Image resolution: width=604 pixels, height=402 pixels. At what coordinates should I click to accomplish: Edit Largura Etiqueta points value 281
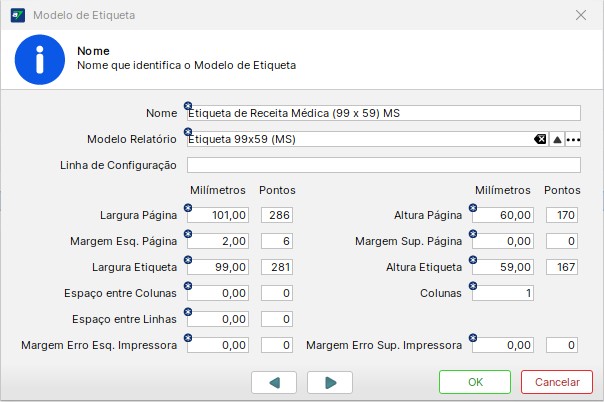pos(277,267)
